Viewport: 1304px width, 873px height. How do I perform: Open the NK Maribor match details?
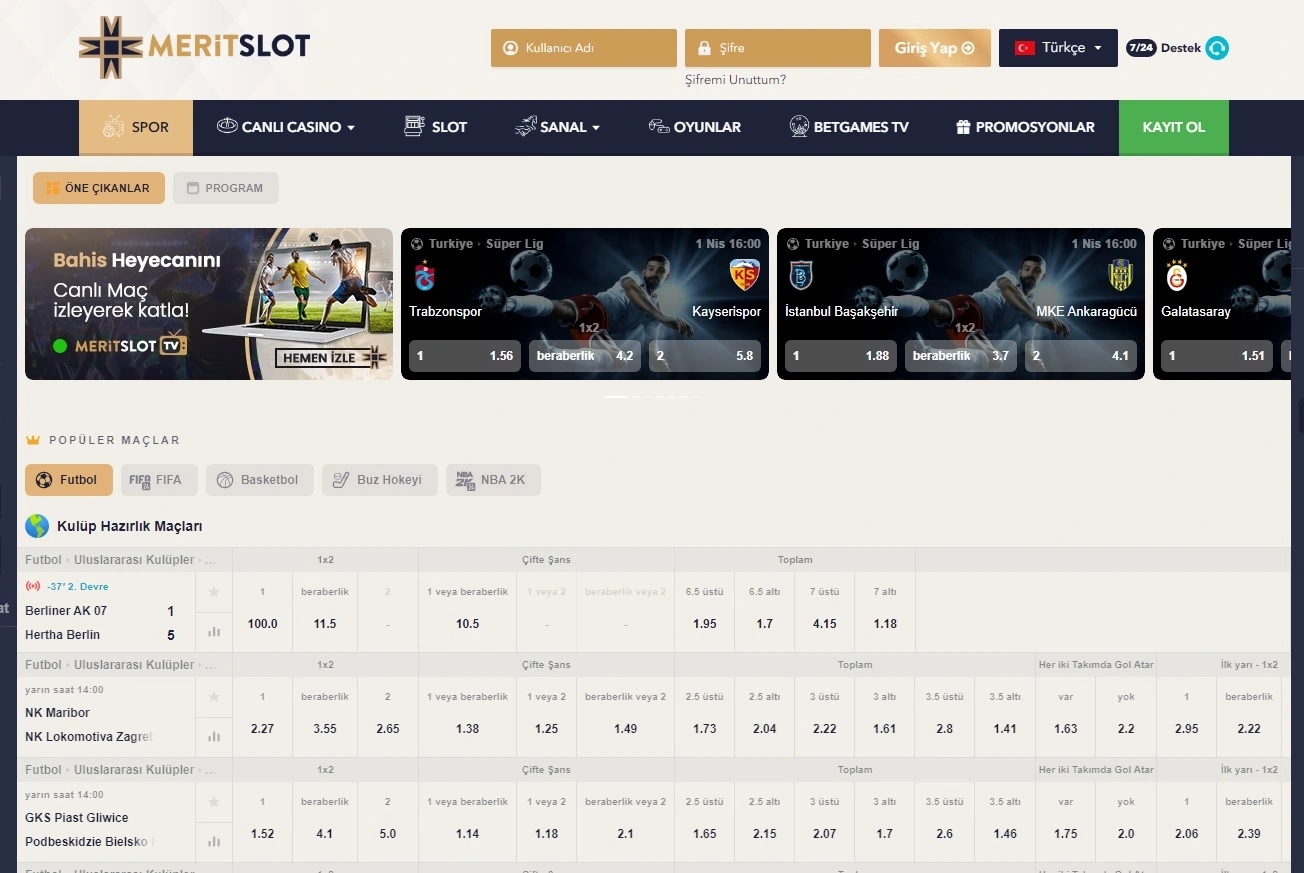(58, 713)
